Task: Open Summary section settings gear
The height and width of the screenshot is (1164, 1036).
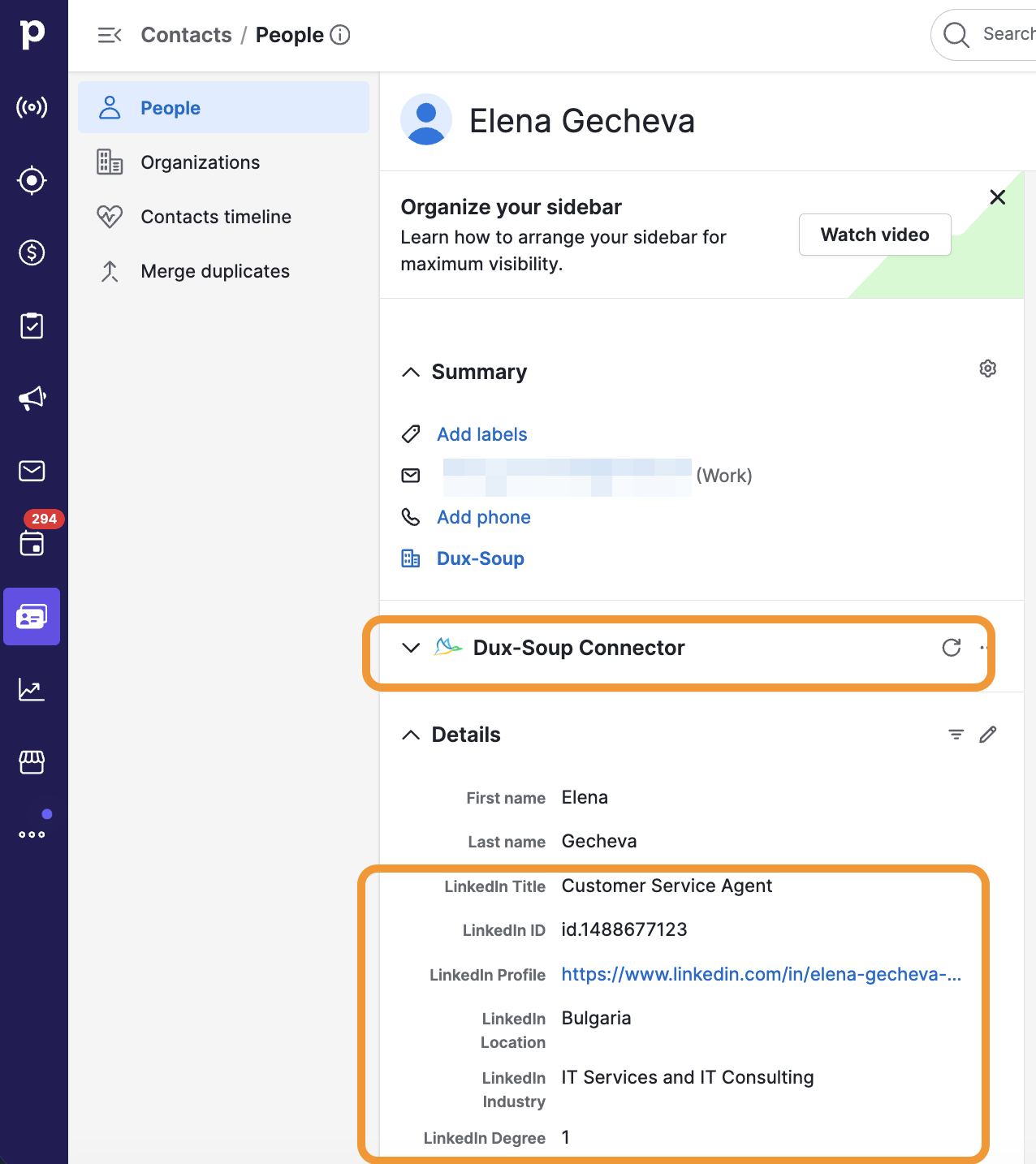Action: (x=988, y=369)
